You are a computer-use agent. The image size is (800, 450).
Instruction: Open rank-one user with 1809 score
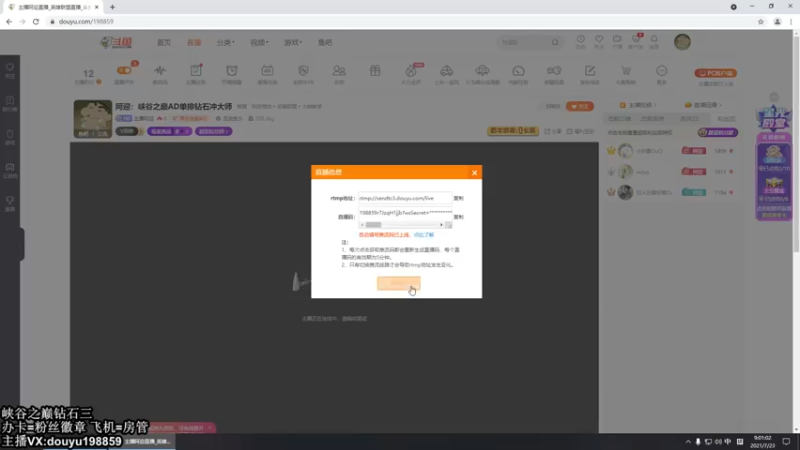670,151
